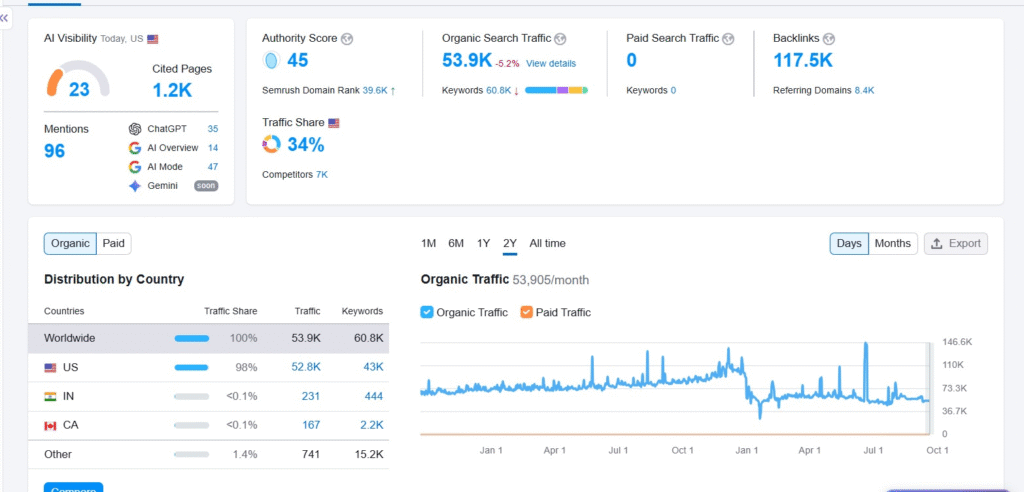This screenshot has height=492, width=1024.
Task: Click the info icon beside Authority Score
Action: pyautogui.click(x=346, y=39)
